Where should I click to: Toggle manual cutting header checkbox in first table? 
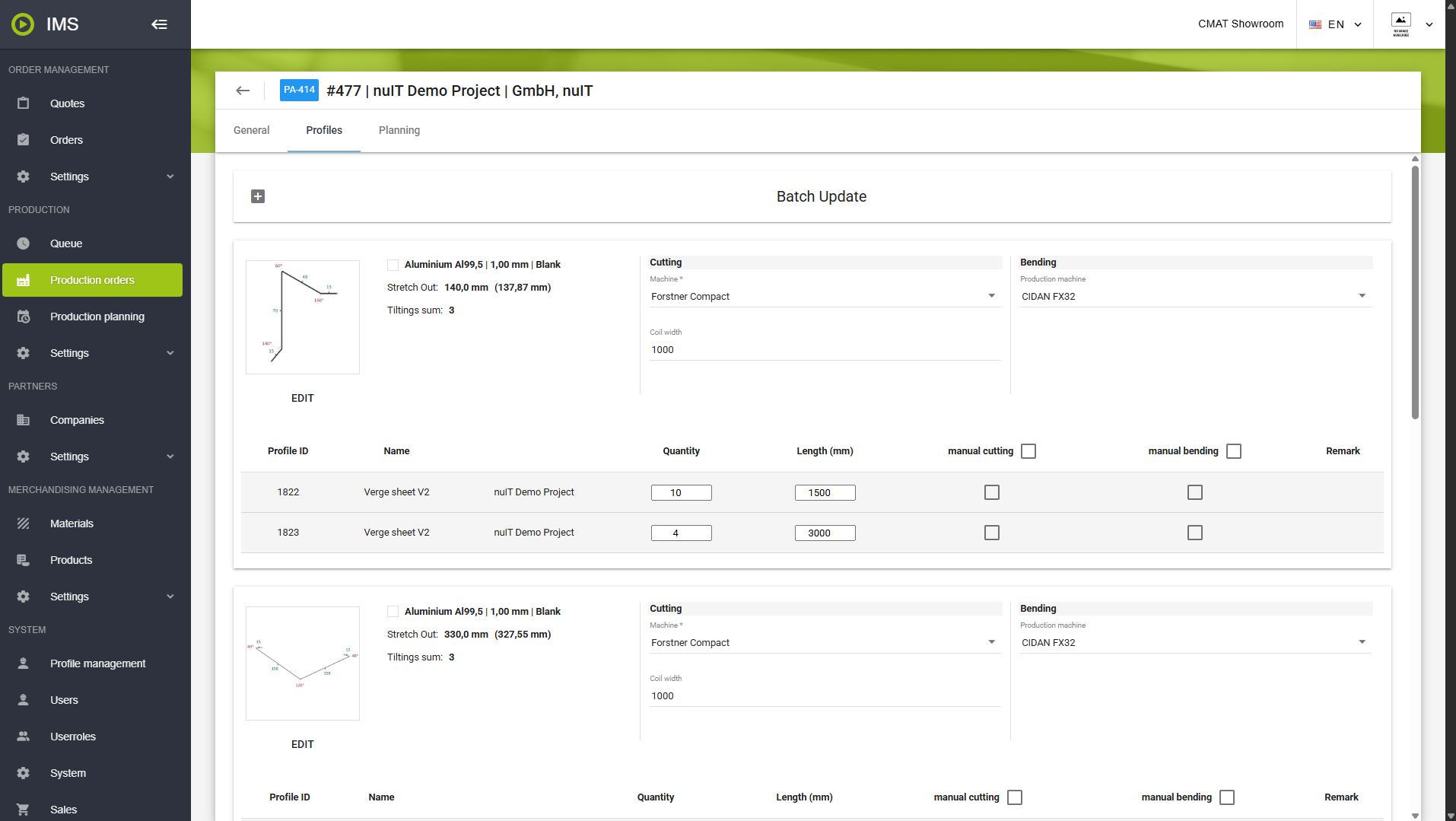click(x=1028, y=451)
